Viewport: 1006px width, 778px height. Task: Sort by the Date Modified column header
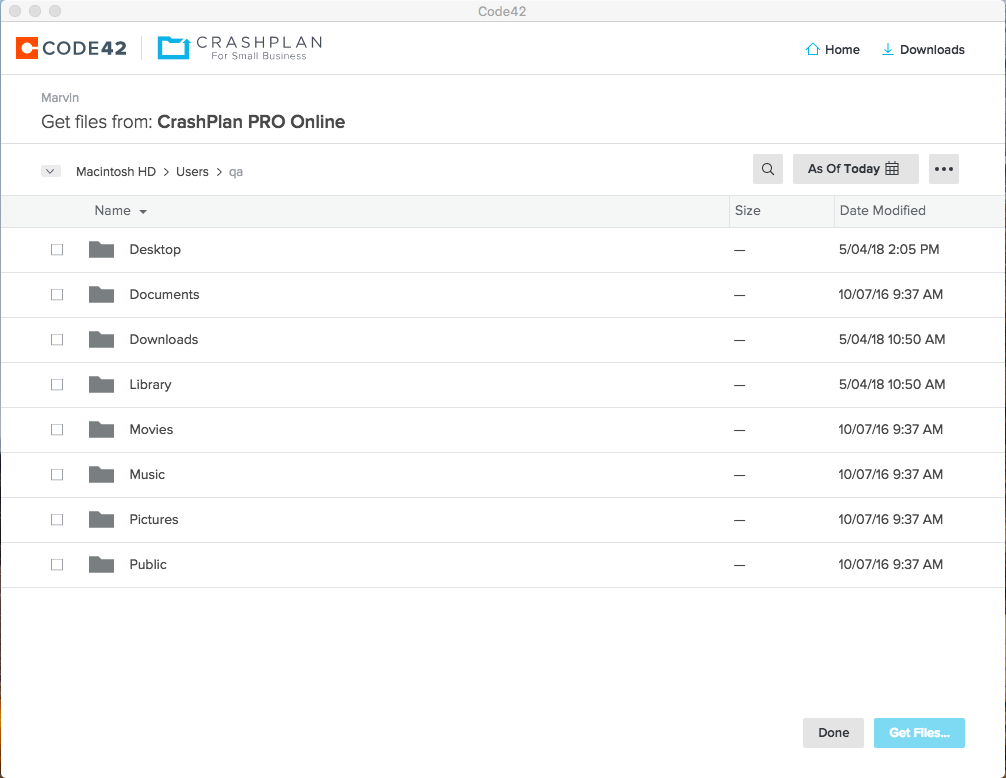(882, 211)
